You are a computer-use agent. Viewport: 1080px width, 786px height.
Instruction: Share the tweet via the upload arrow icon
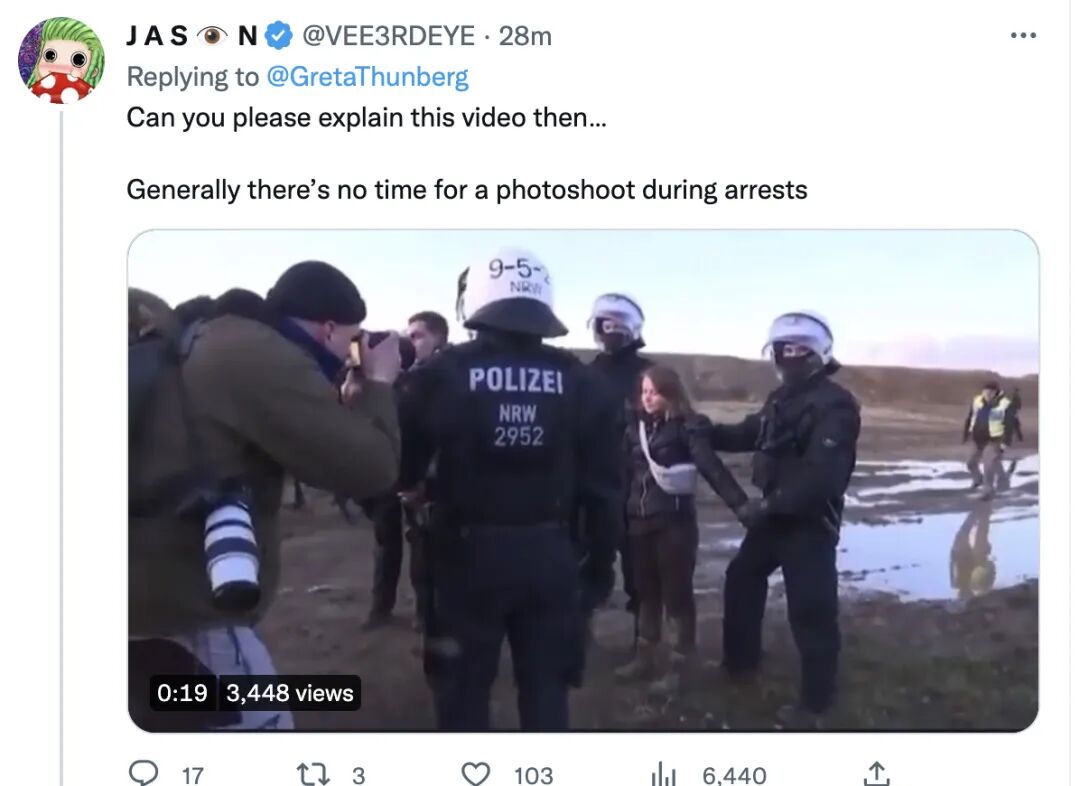tap(875, 774)
